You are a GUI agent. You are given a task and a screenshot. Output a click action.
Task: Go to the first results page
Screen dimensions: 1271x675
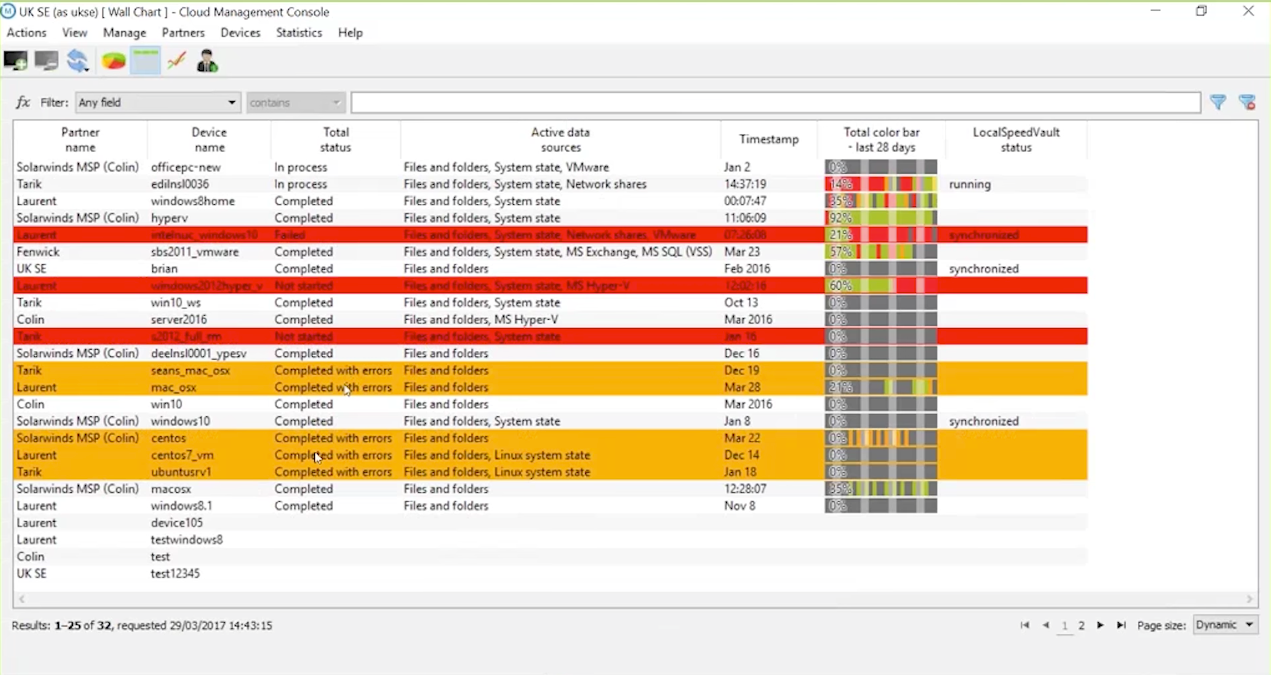pos(1025,626)
